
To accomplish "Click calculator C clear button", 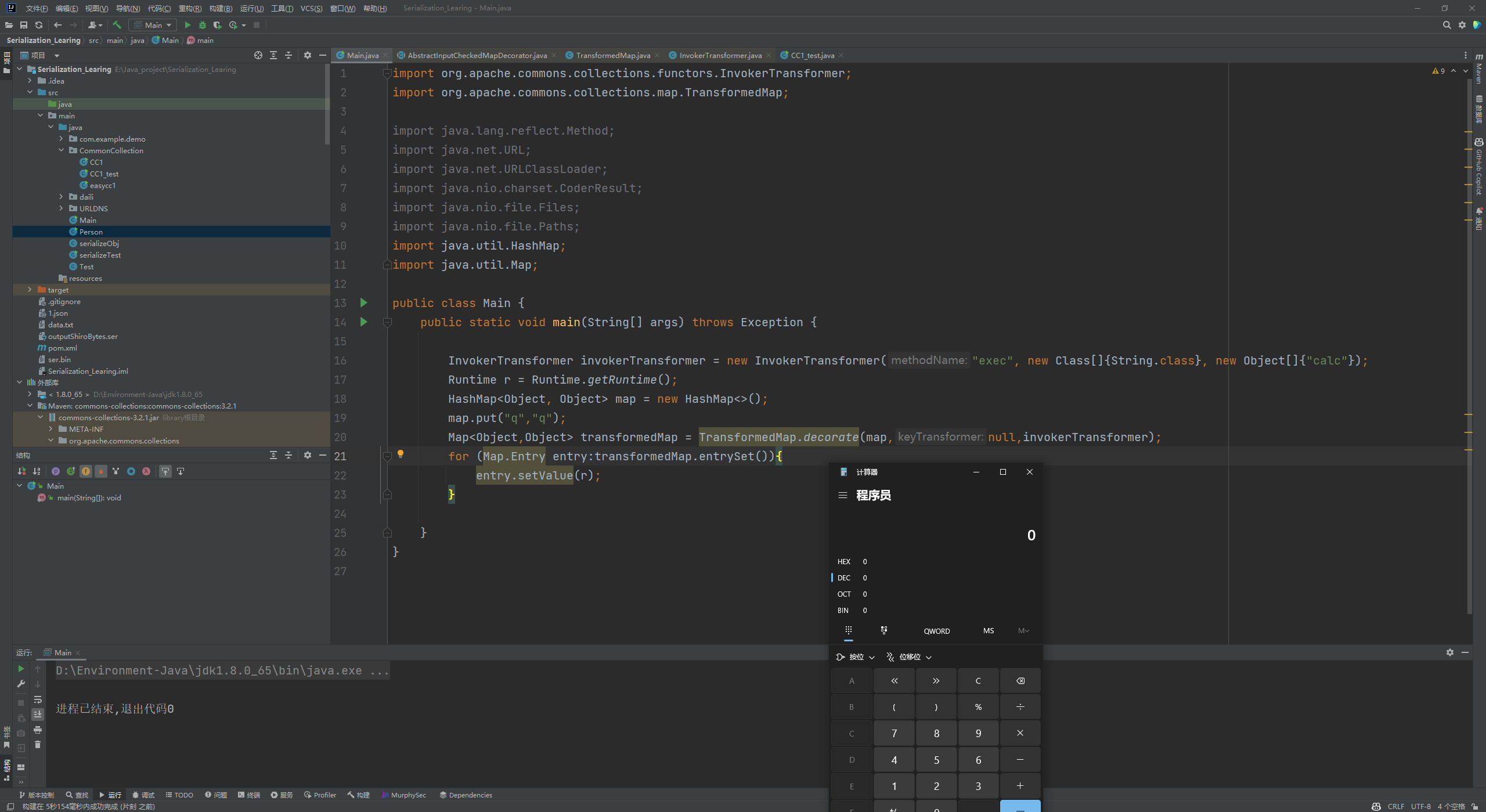I will click(x=978, y=681).
